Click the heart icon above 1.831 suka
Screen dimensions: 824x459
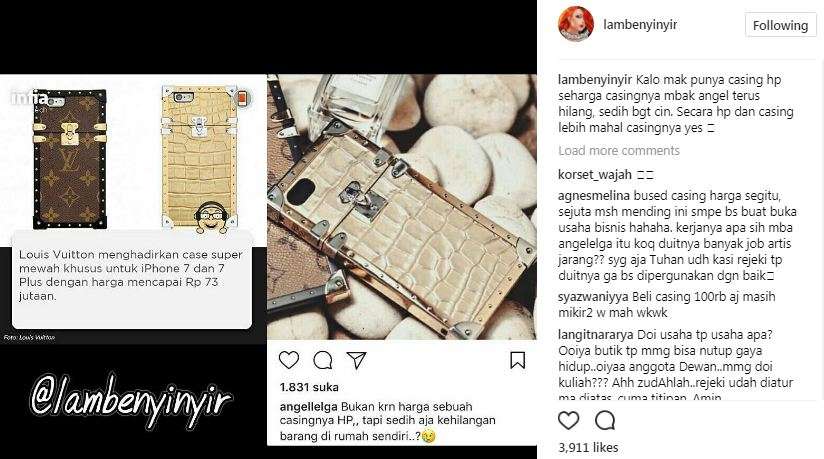click(289, 360)
